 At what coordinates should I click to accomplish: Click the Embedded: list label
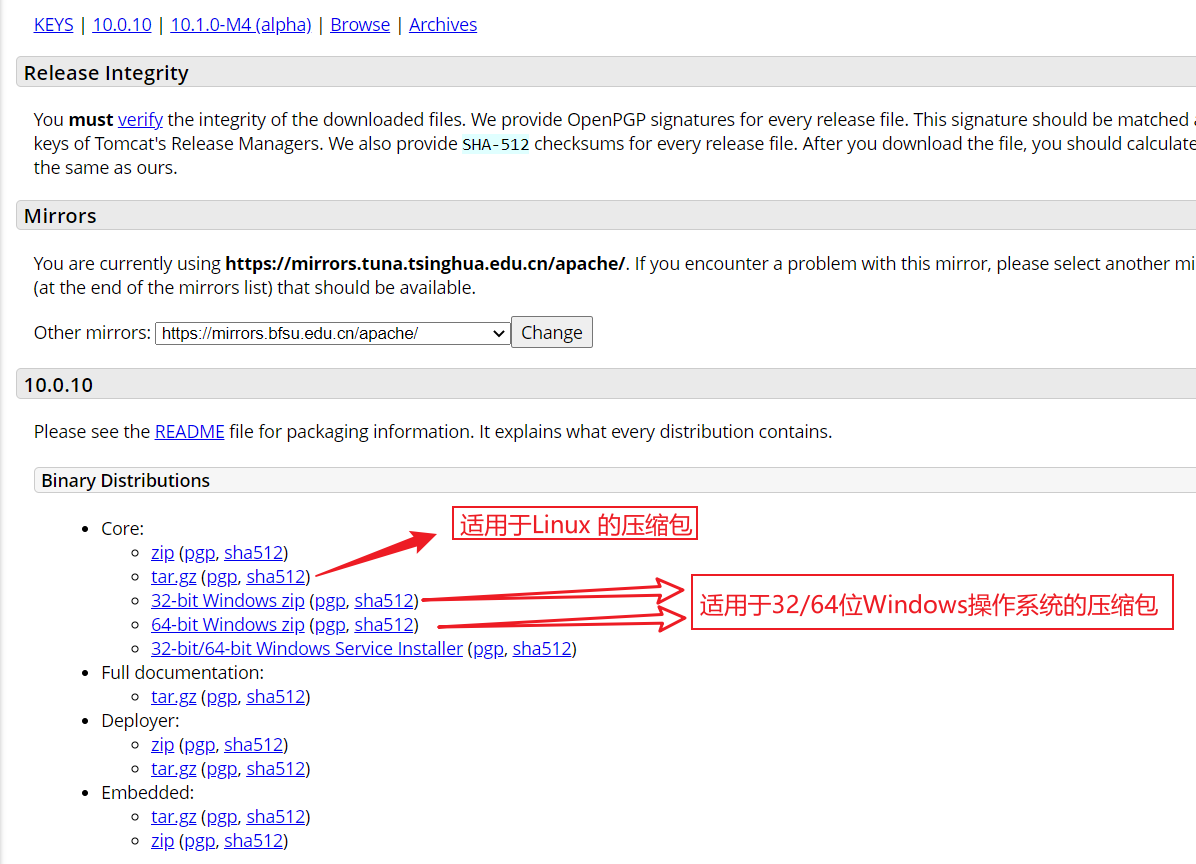[147, 793]
